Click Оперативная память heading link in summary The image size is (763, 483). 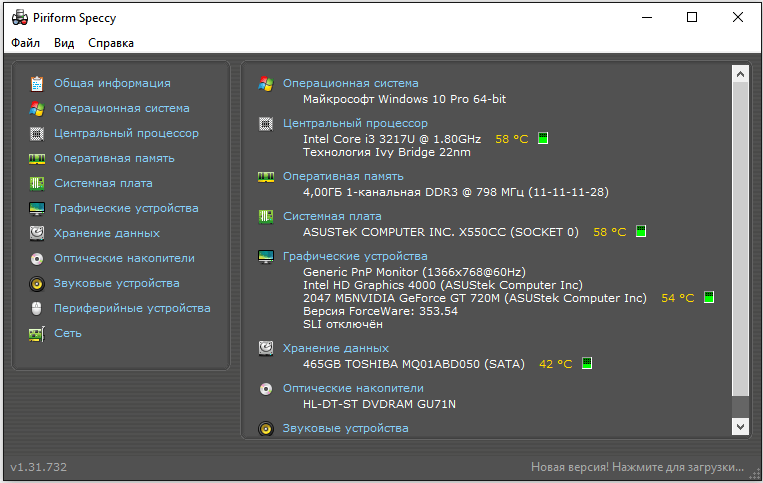pos(343,177)
